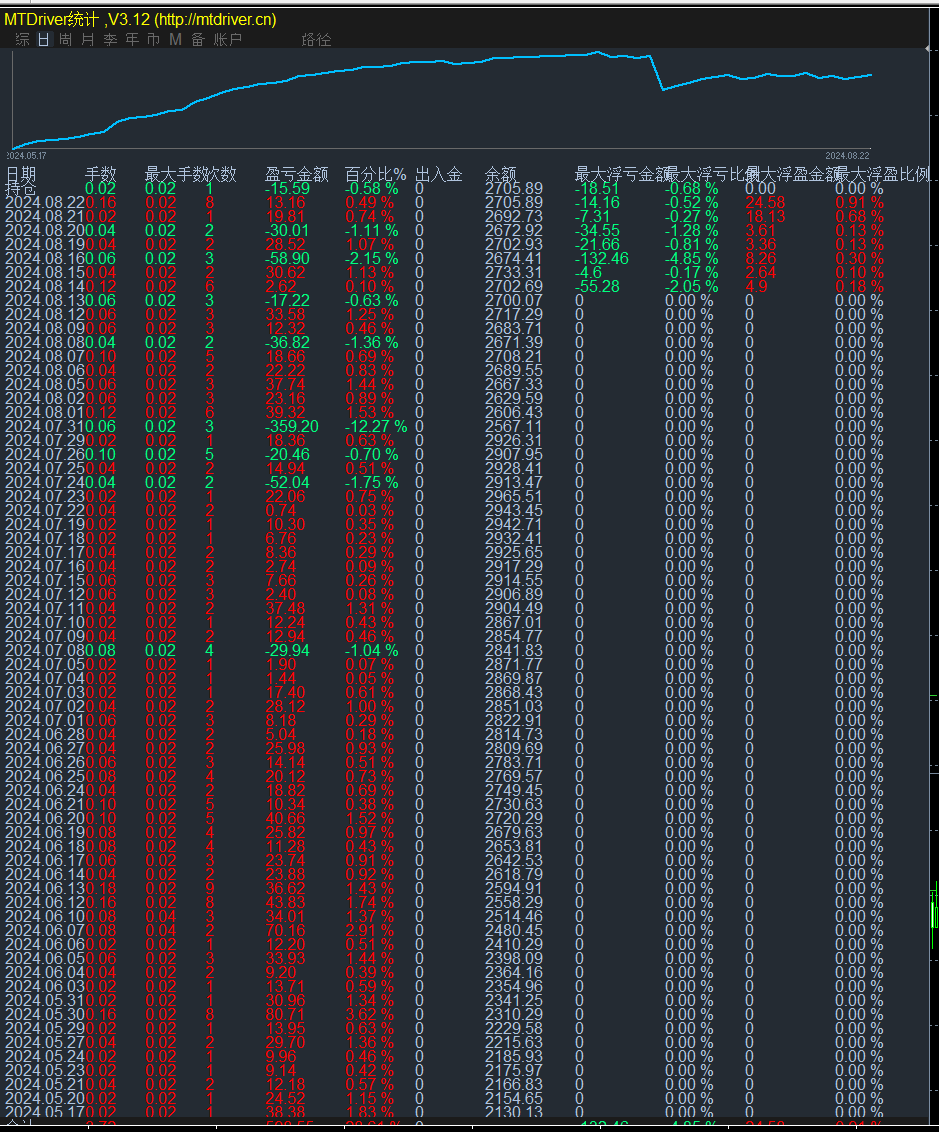
Task: Switch to the 综 summary tab
Action: pos(22,40)
